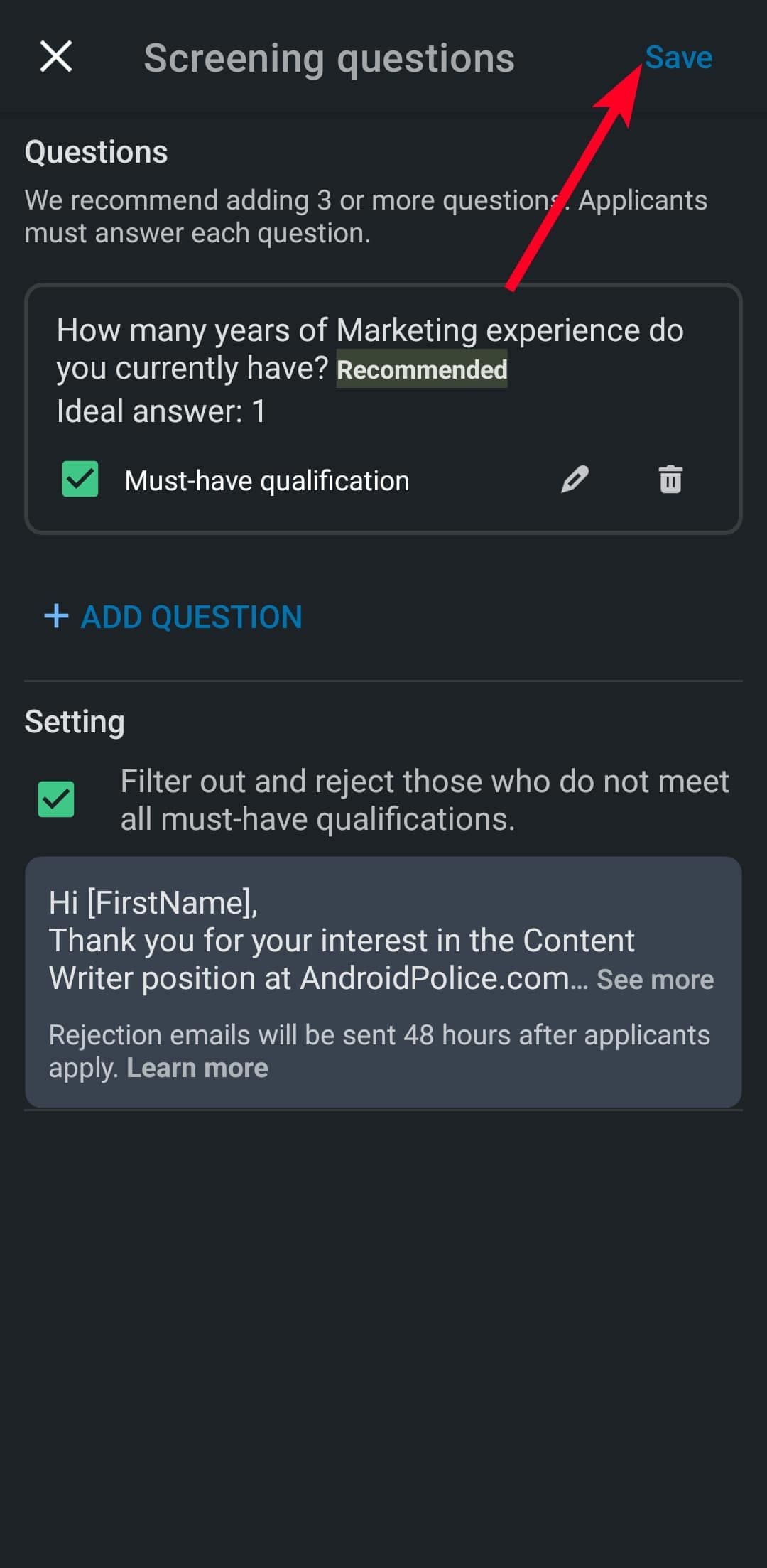Click the ADD QUESTION text
This screenshot has height=1568, width=767.
click(x=191, y=617)
